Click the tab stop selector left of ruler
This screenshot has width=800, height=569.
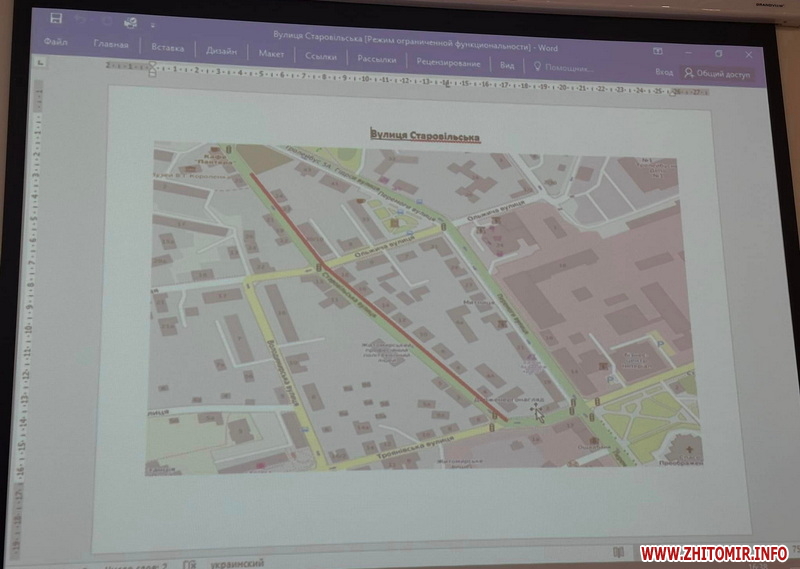pos(38,62)
